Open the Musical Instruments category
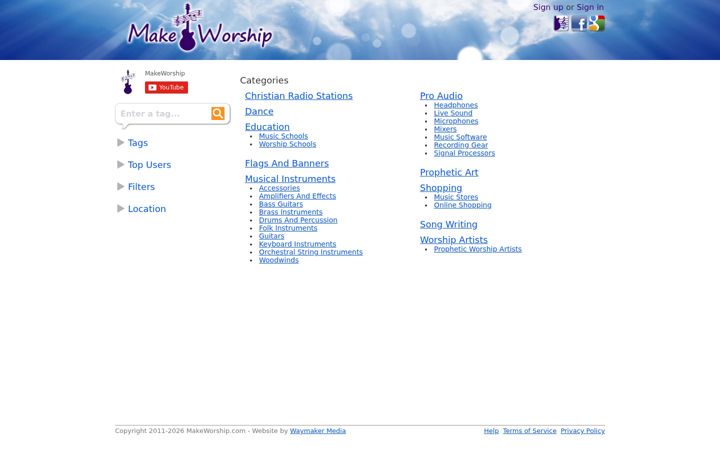 [x=290, y=179]
